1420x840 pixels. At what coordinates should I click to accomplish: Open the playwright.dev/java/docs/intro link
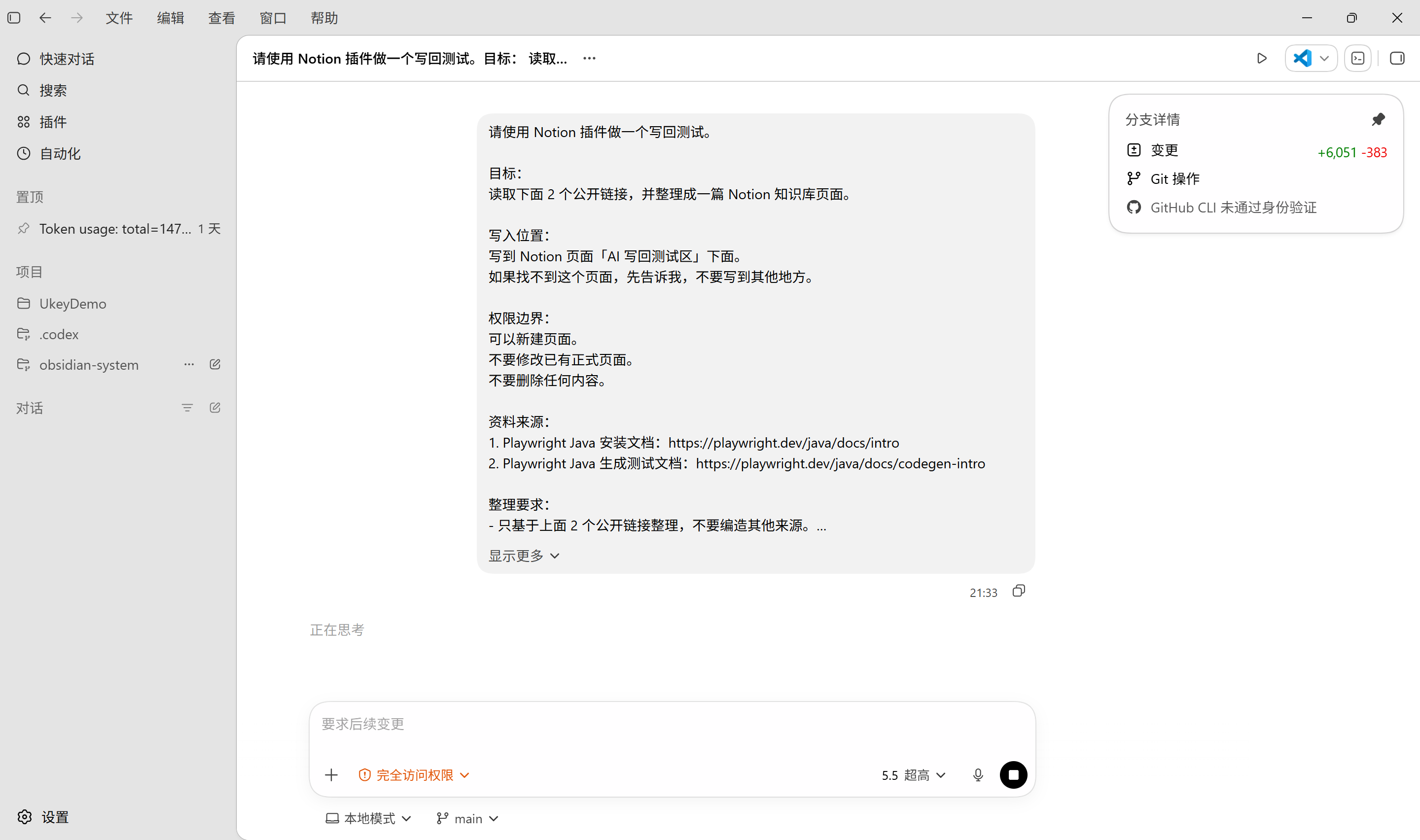pos(783,443)
